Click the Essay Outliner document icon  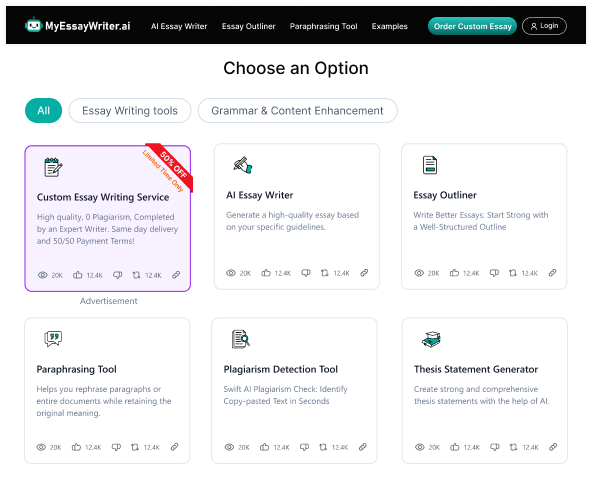point(430,165)
